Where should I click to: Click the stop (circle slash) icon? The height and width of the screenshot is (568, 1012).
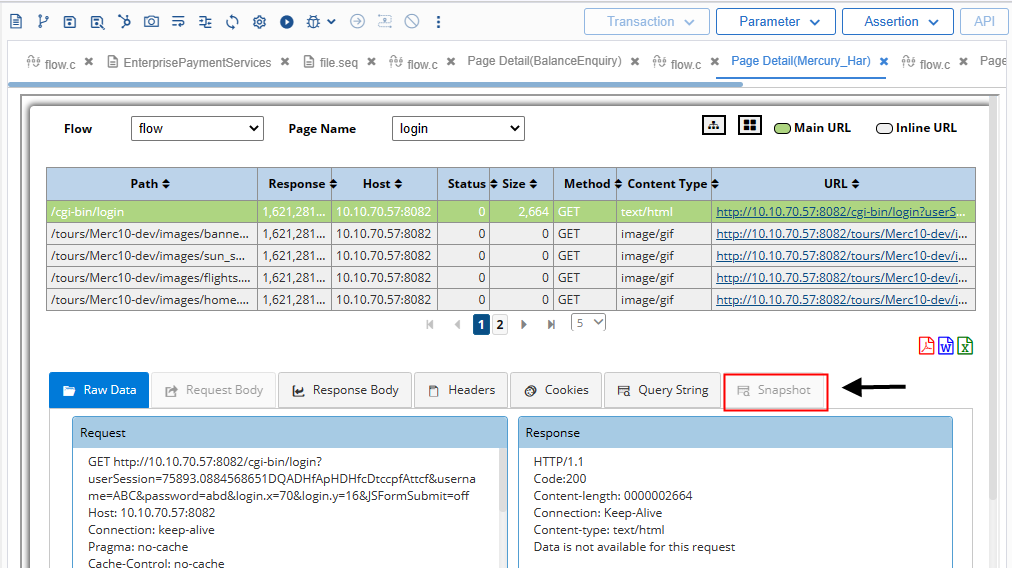[412, 21]
